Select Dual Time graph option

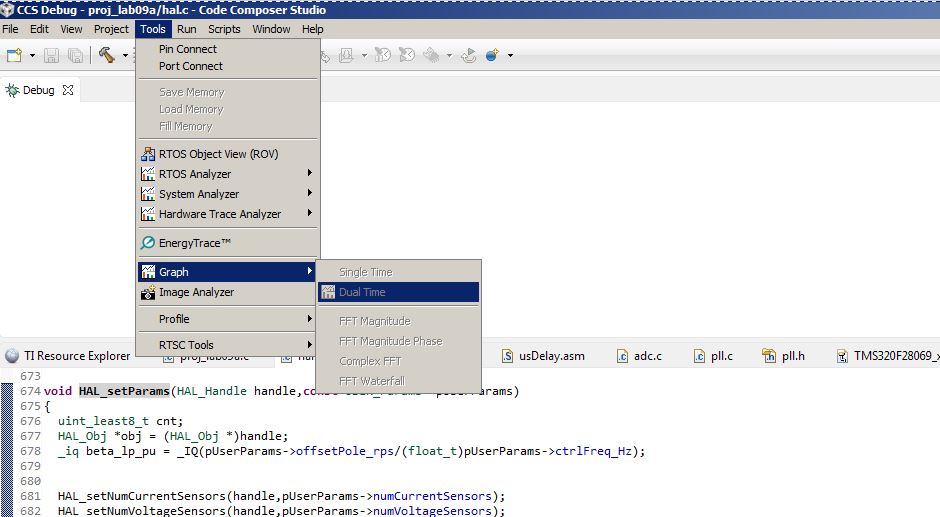[x=398, y=292]
